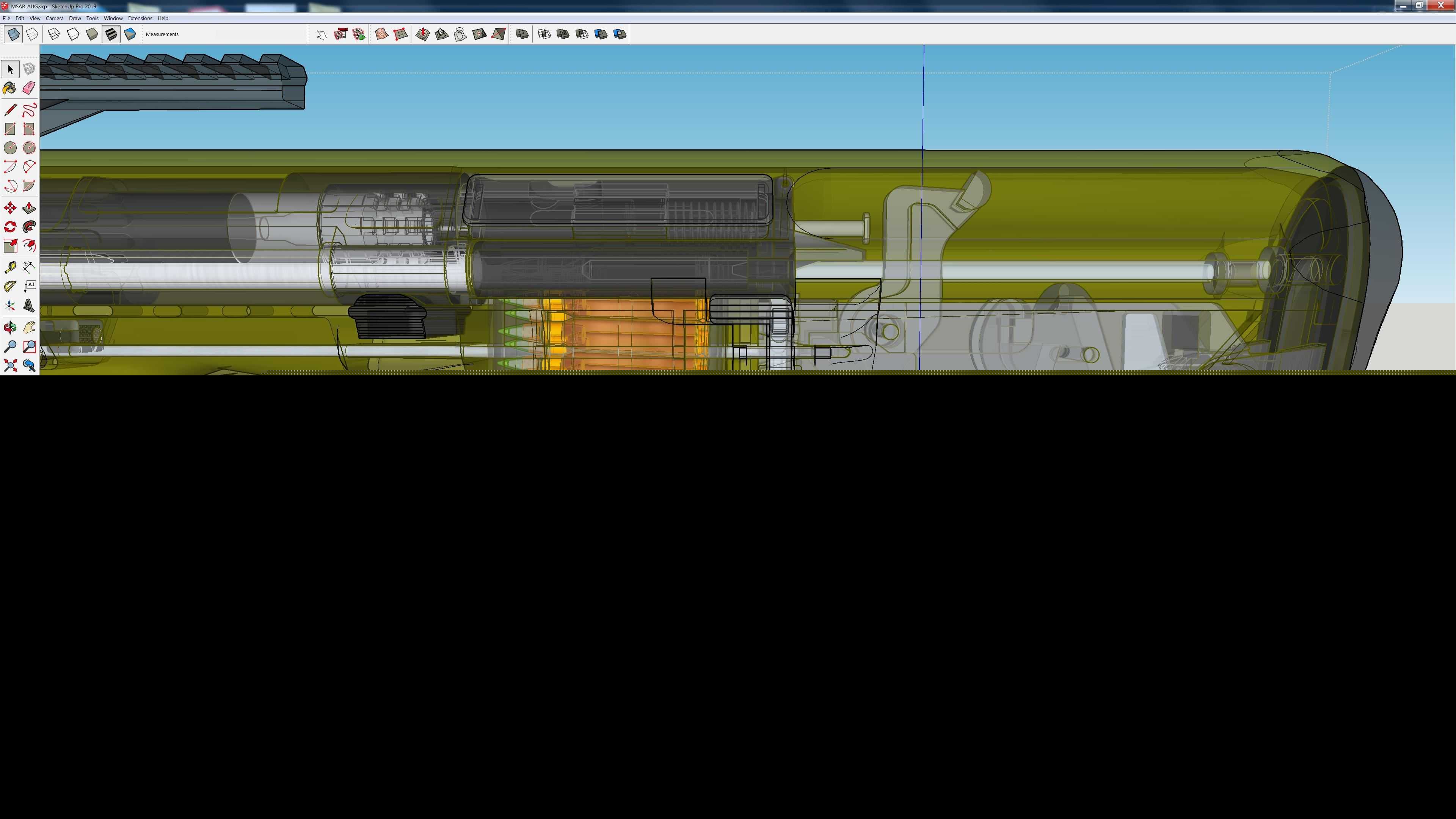Switch to Monochrome style
This screenshot has height=819, width=1456.
click(x=130, y=35)
